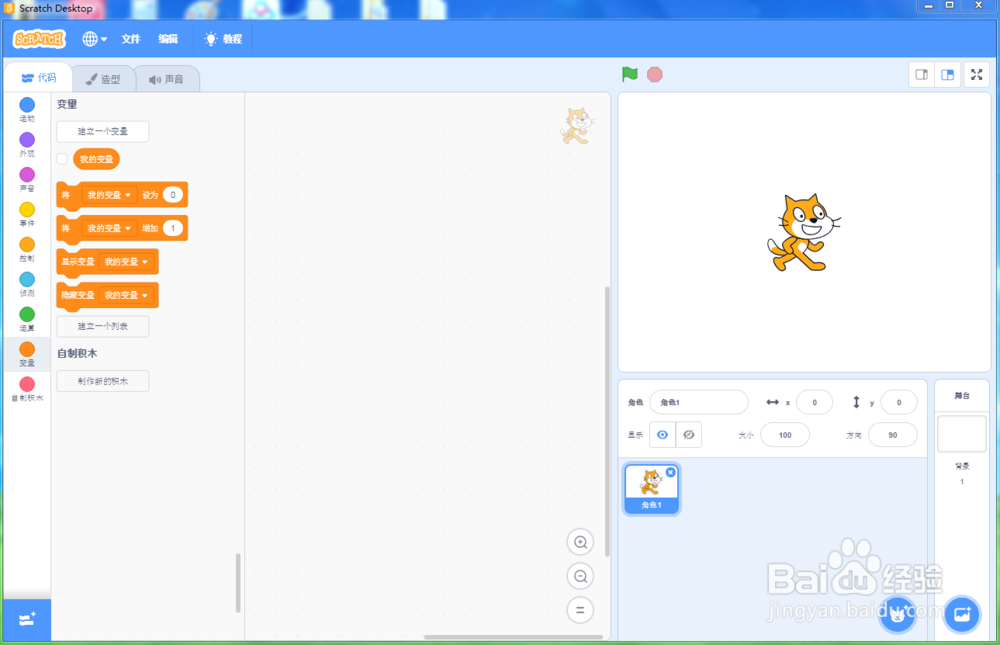Open dropdown in 隐藏变量 block
Viewport: 1000px width, 645px height.
click(x=126, y=295)
